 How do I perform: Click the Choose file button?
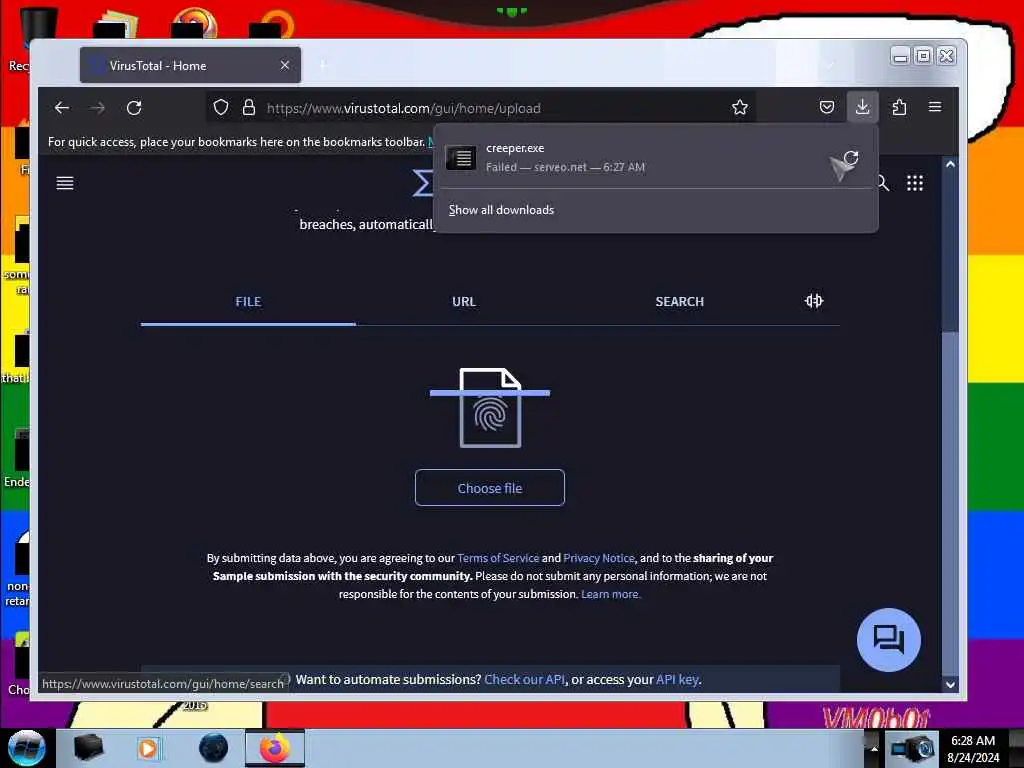(490, 488)
